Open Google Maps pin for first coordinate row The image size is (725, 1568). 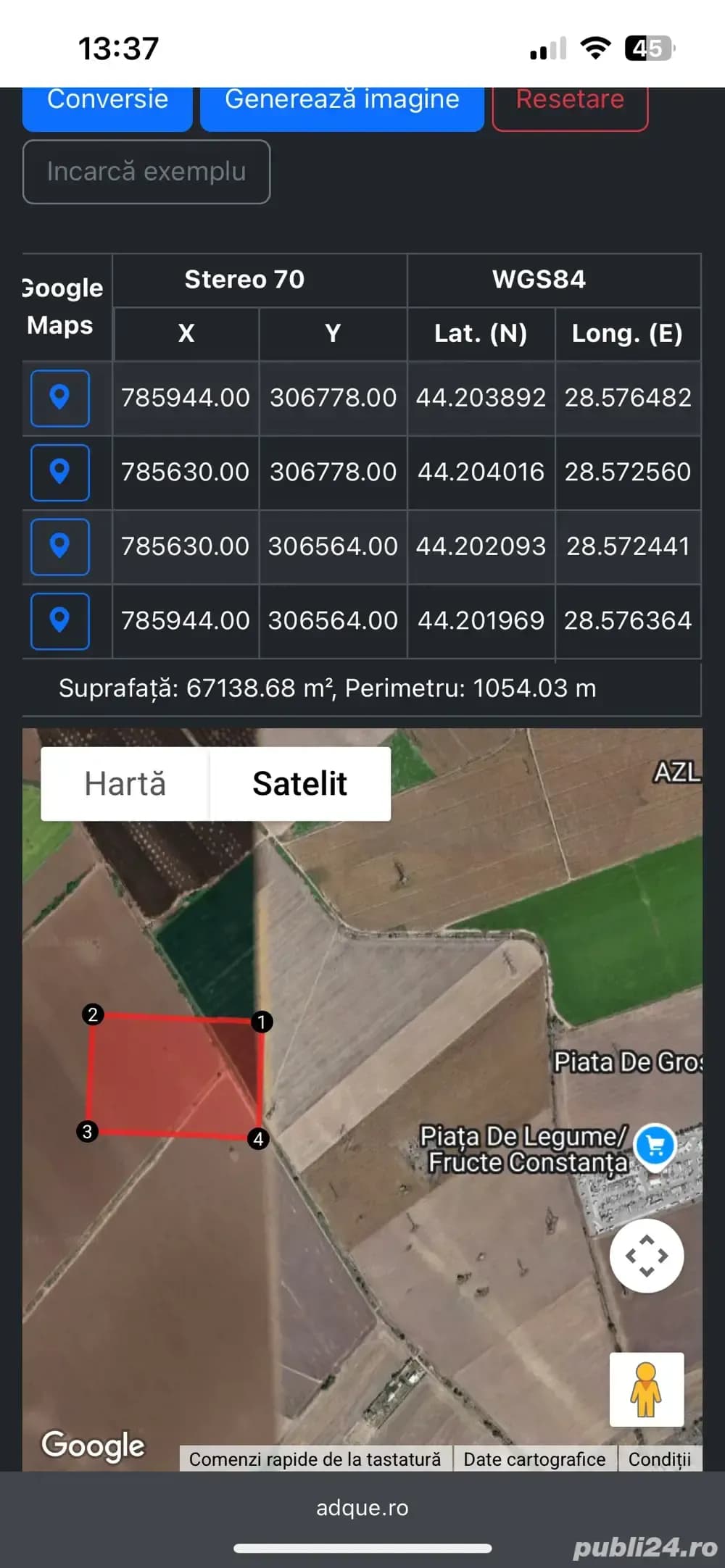tap(59, 398)
